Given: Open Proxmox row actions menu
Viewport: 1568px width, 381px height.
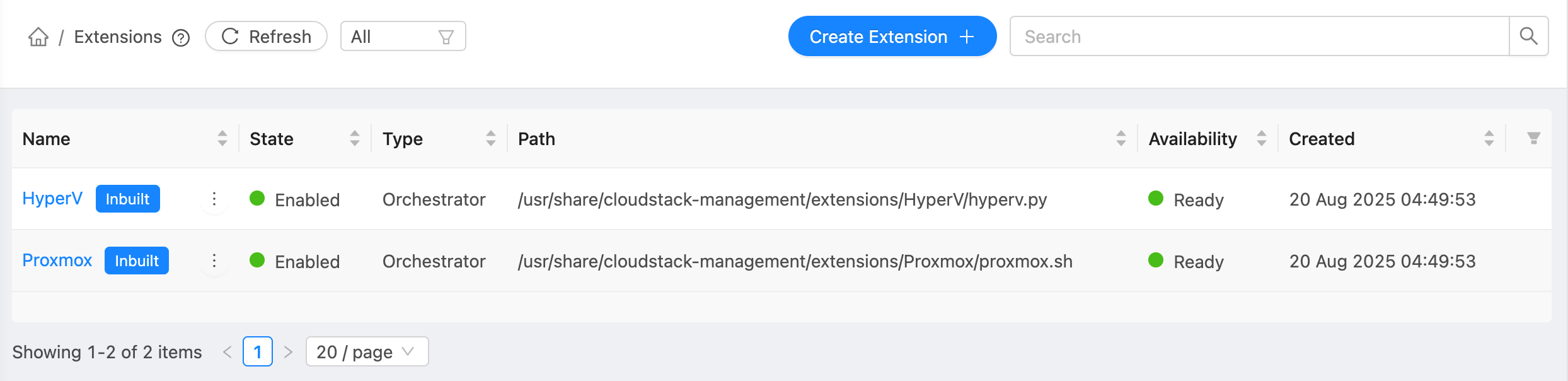Looking at the screenshot, I should 214,260.
